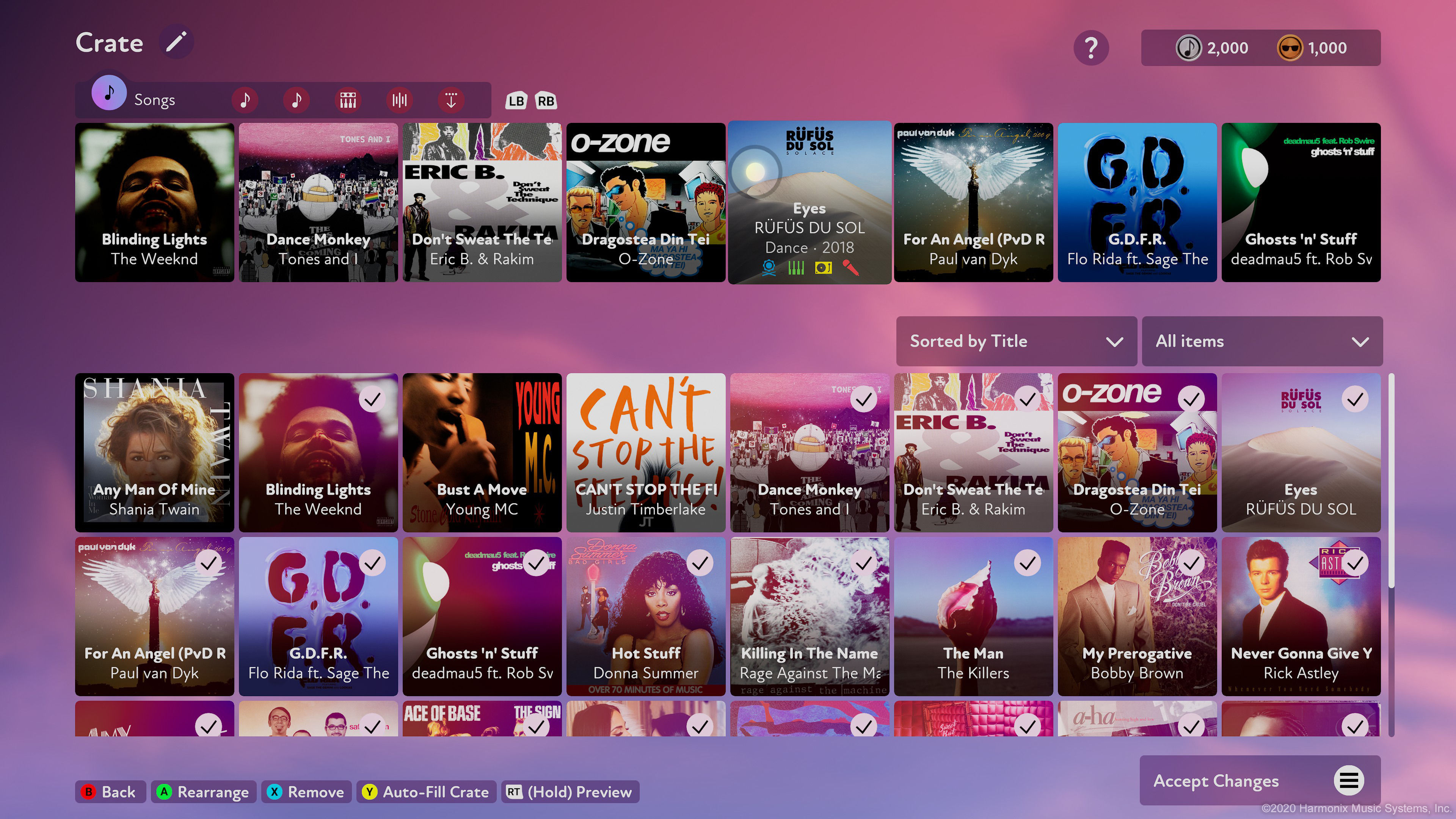1456x819 pixels.
Task: Click the pencil edit icon beside Crate
Action: point(176,42)
